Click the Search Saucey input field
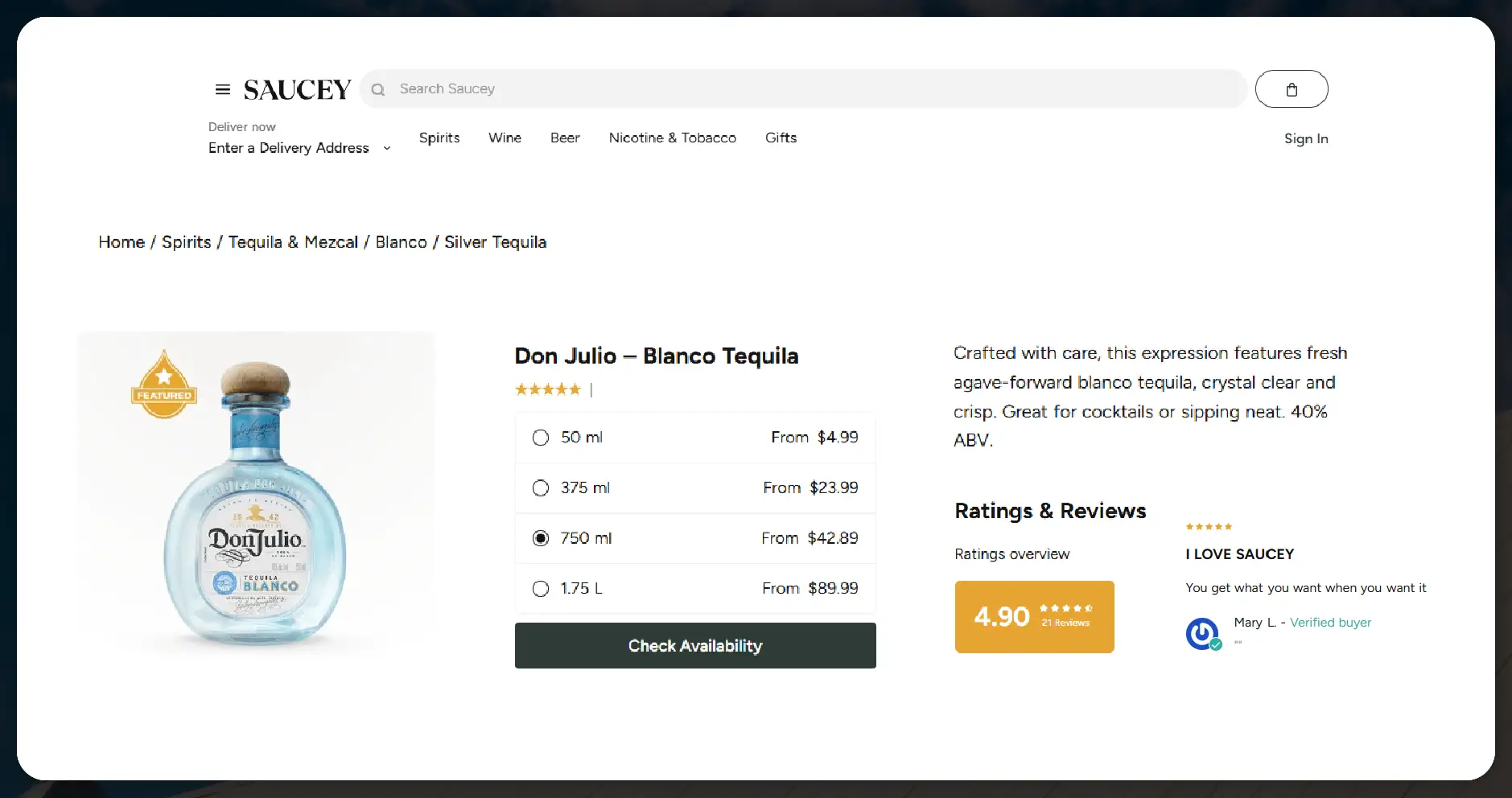This screenshot has width=1512, height=798. pyautogui.click(x=644, y=88)
